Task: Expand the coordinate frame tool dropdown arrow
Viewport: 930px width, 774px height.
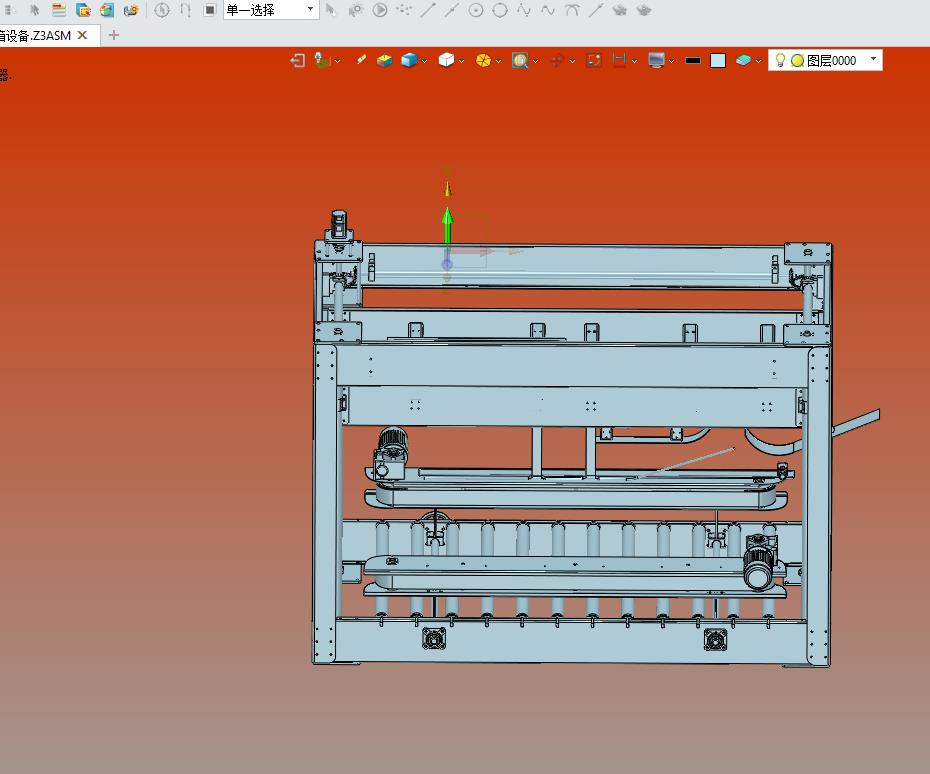Action: (x=337, y=60)
